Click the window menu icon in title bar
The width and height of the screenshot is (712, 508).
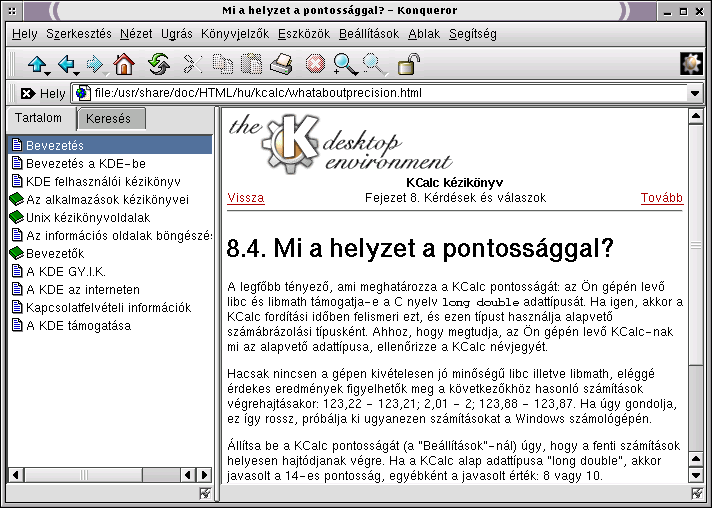(12, 11)
